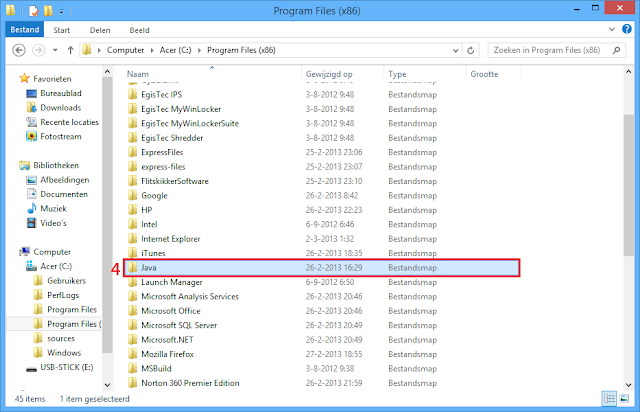Open the Start ribbon tab
This screenshot has height=412, width=640.
point(62,30)
